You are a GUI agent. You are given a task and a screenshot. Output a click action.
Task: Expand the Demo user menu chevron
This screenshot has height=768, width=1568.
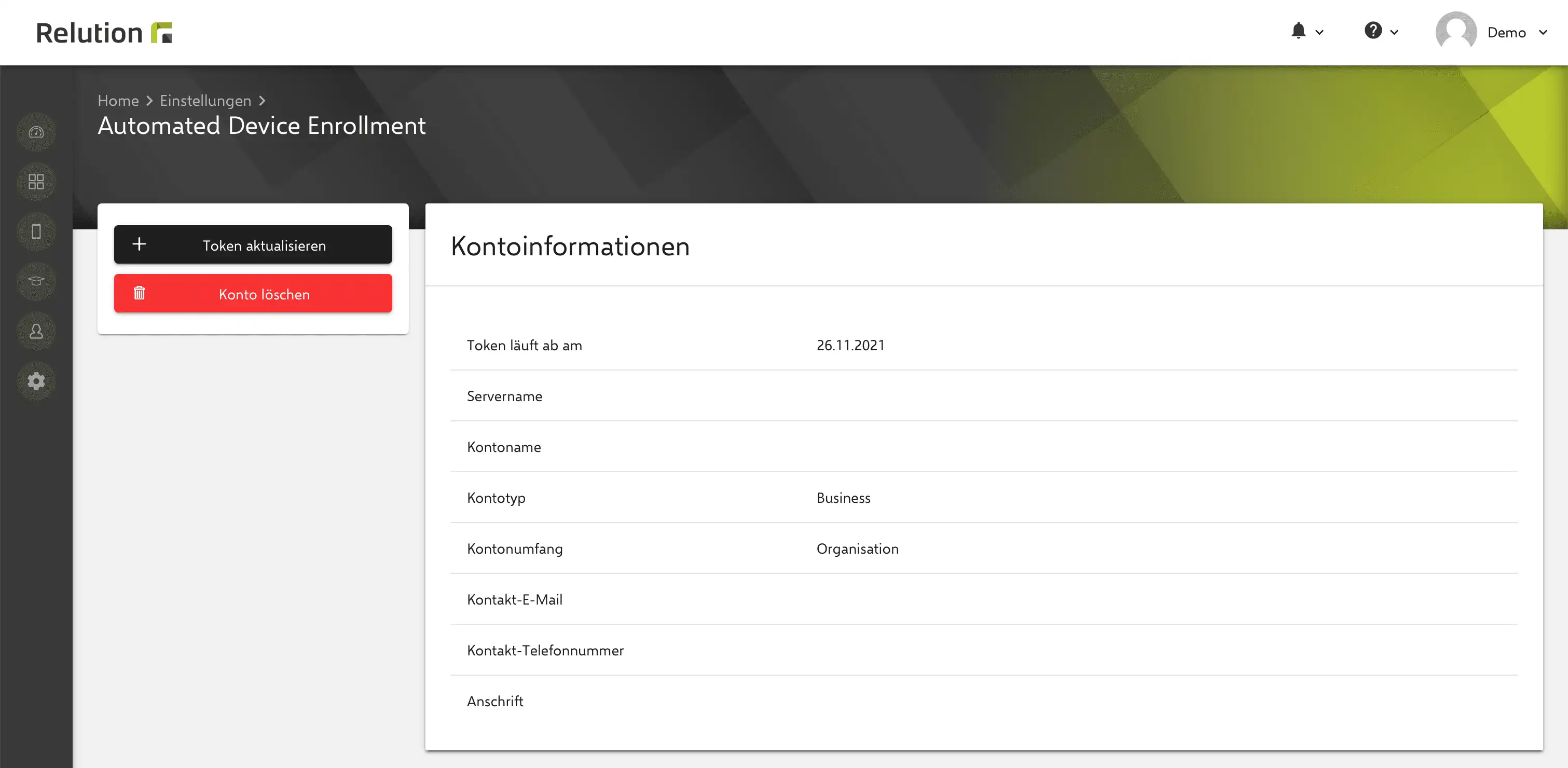tap(1543, 32)
